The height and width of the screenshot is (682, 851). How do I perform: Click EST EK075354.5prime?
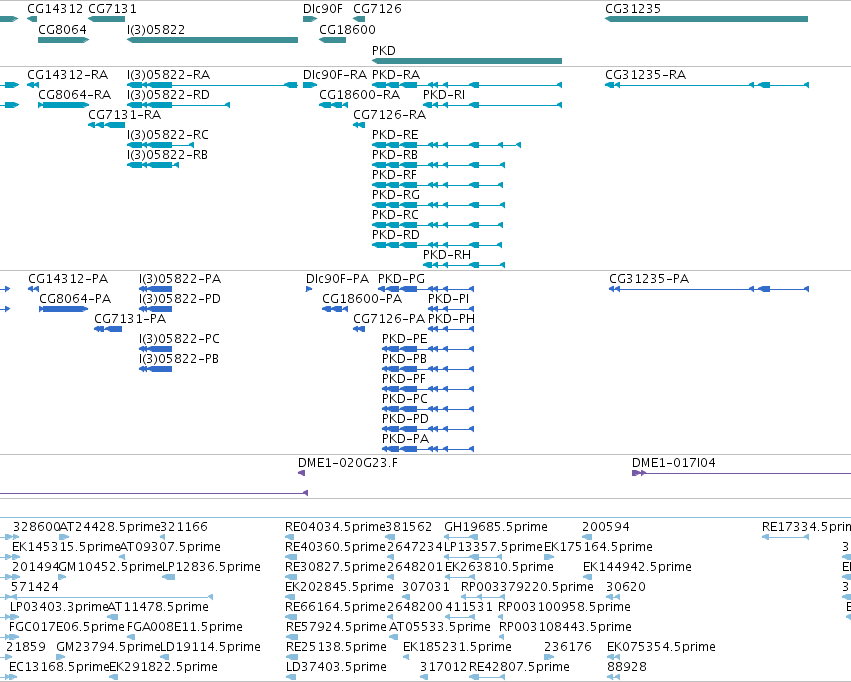661,646
